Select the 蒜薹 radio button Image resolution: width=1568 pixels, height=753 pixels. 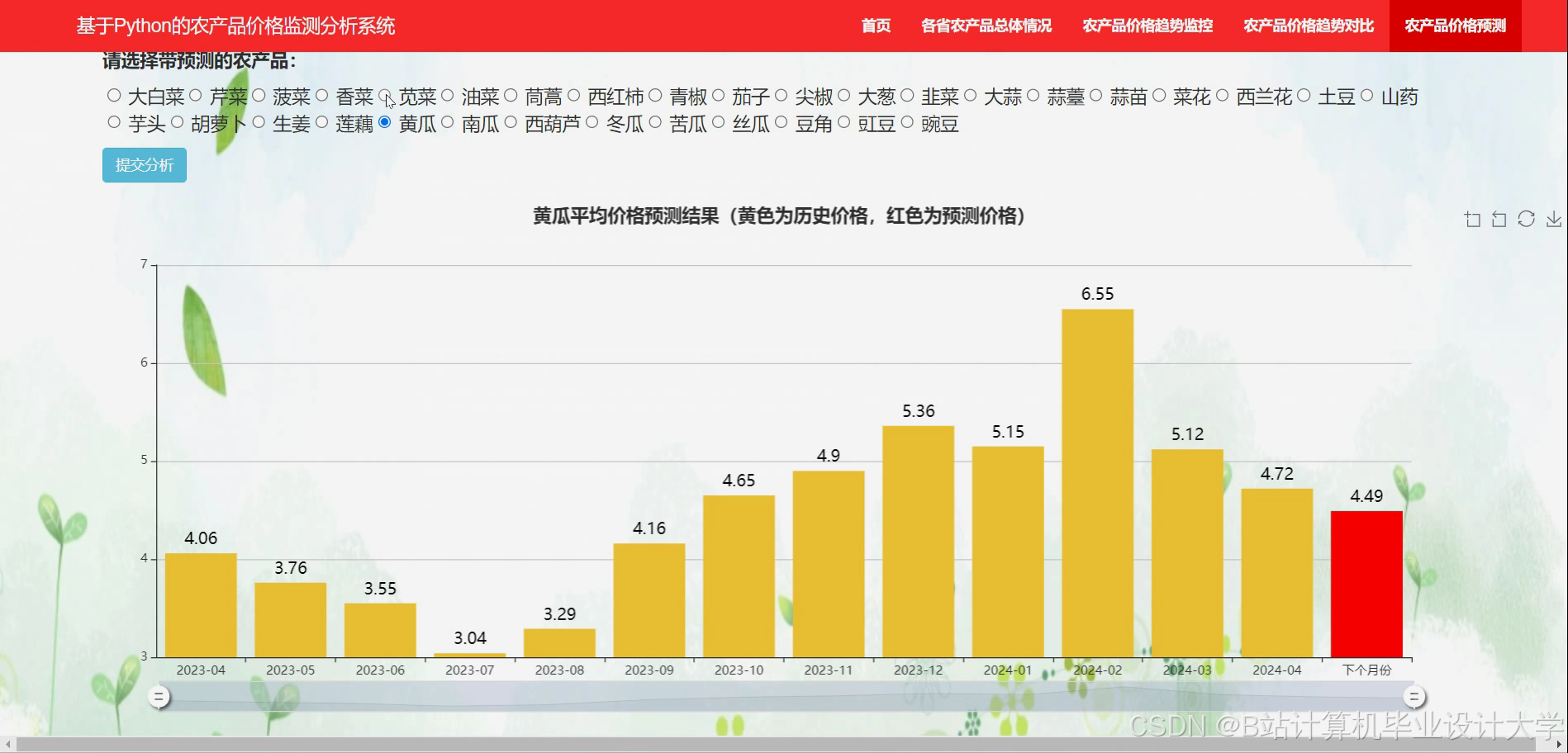1033,96
